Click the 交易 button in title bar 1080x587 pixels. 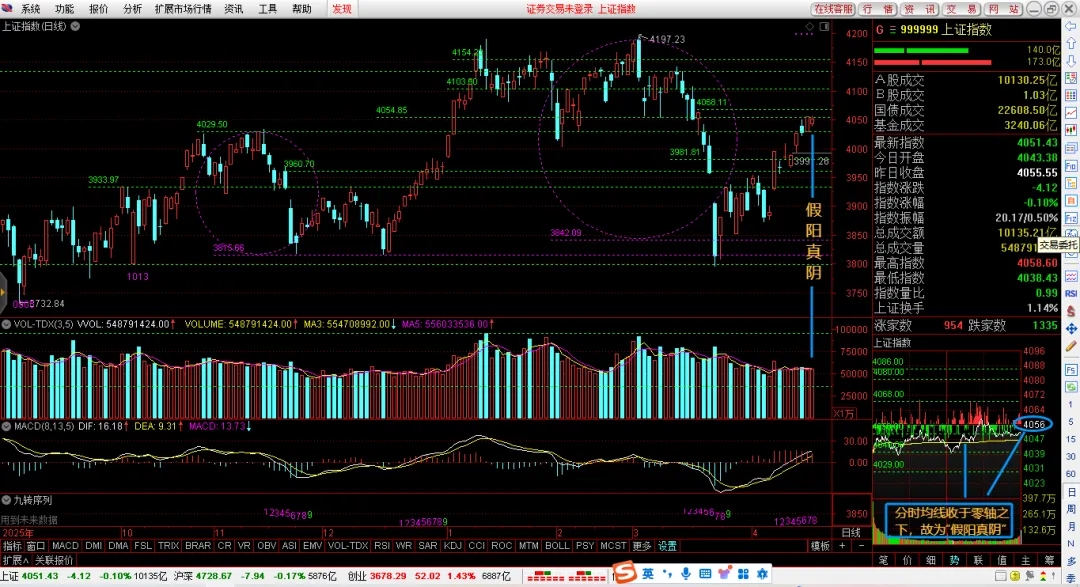[x=962, y=9]
